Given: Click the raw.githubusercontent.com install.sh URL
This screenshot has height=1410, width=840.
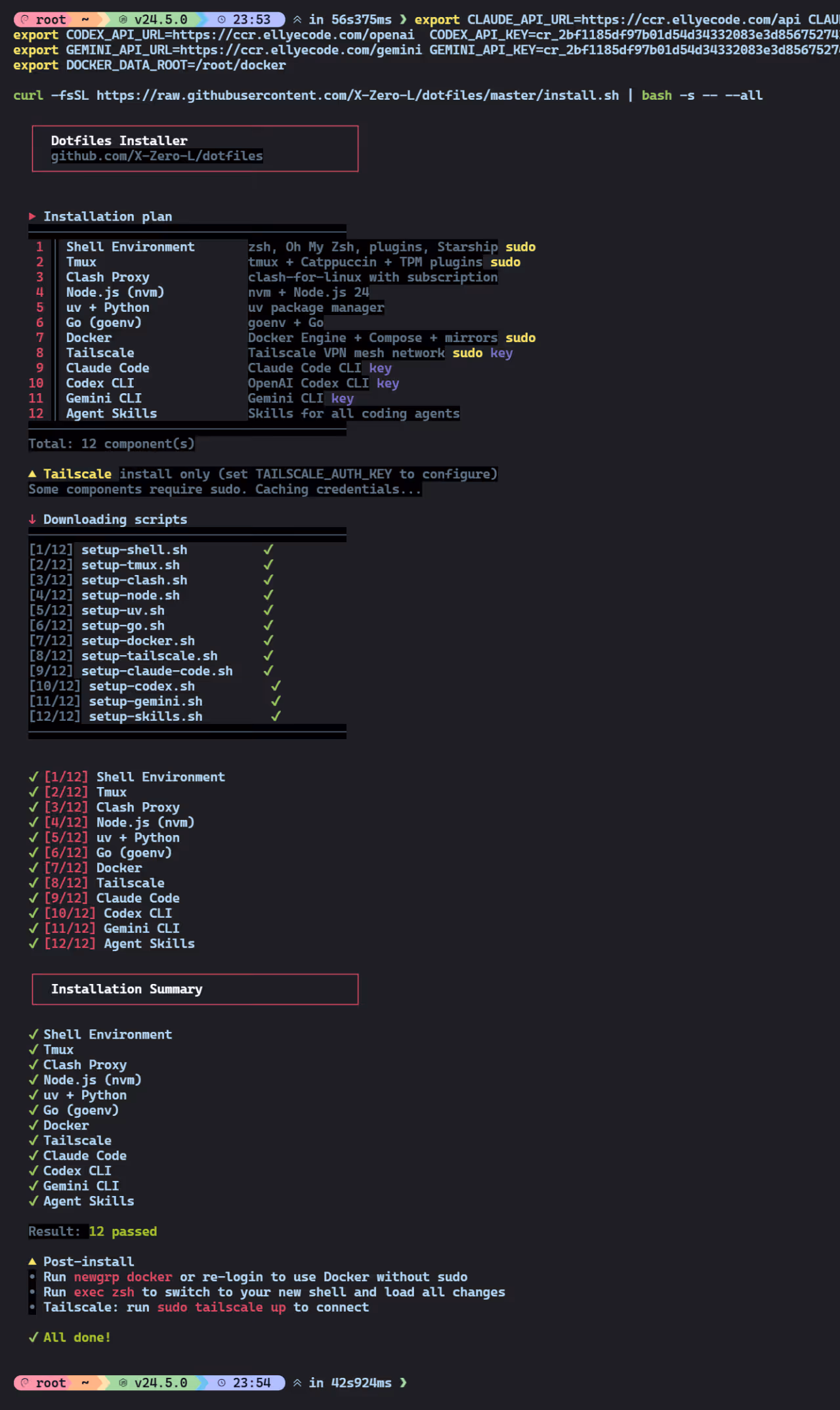Looking at the screenshot, I should (358, 95).
